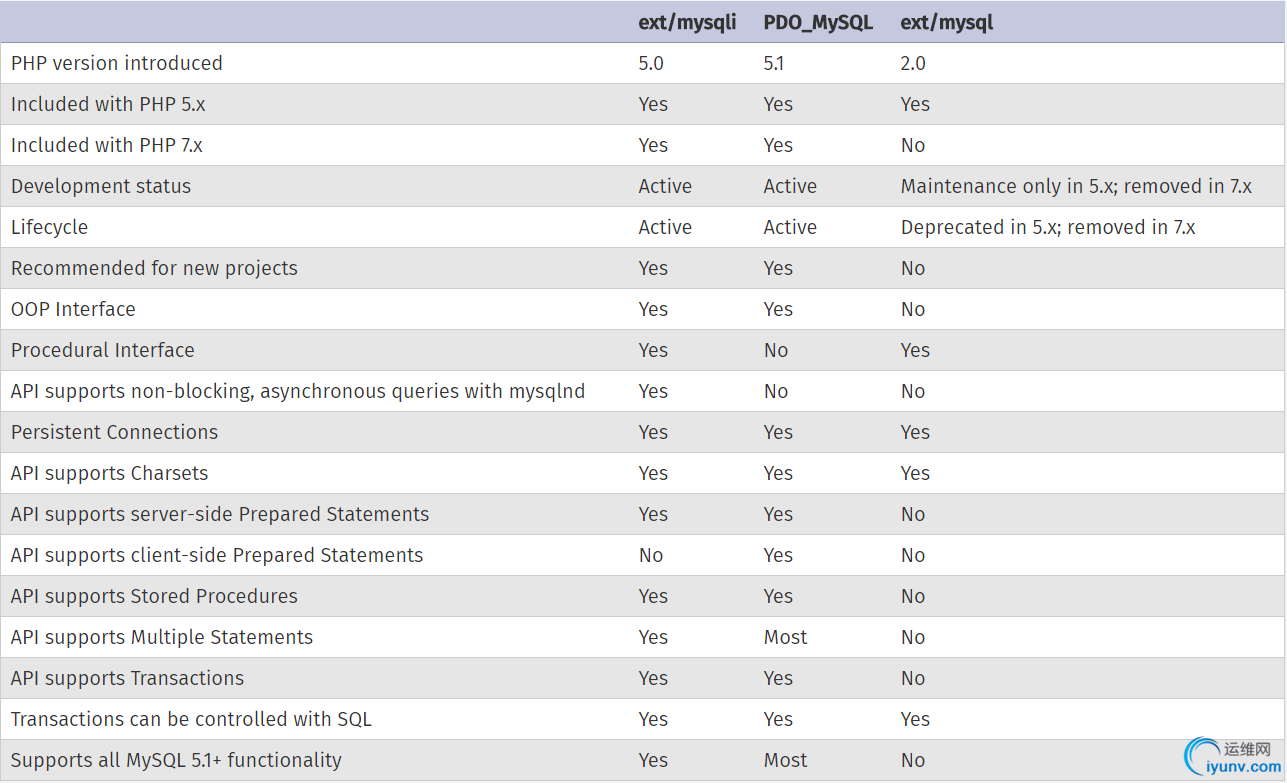Click the iyunv.com watermark logo
Screen dimensions: 1287x783
[1229, 757]
